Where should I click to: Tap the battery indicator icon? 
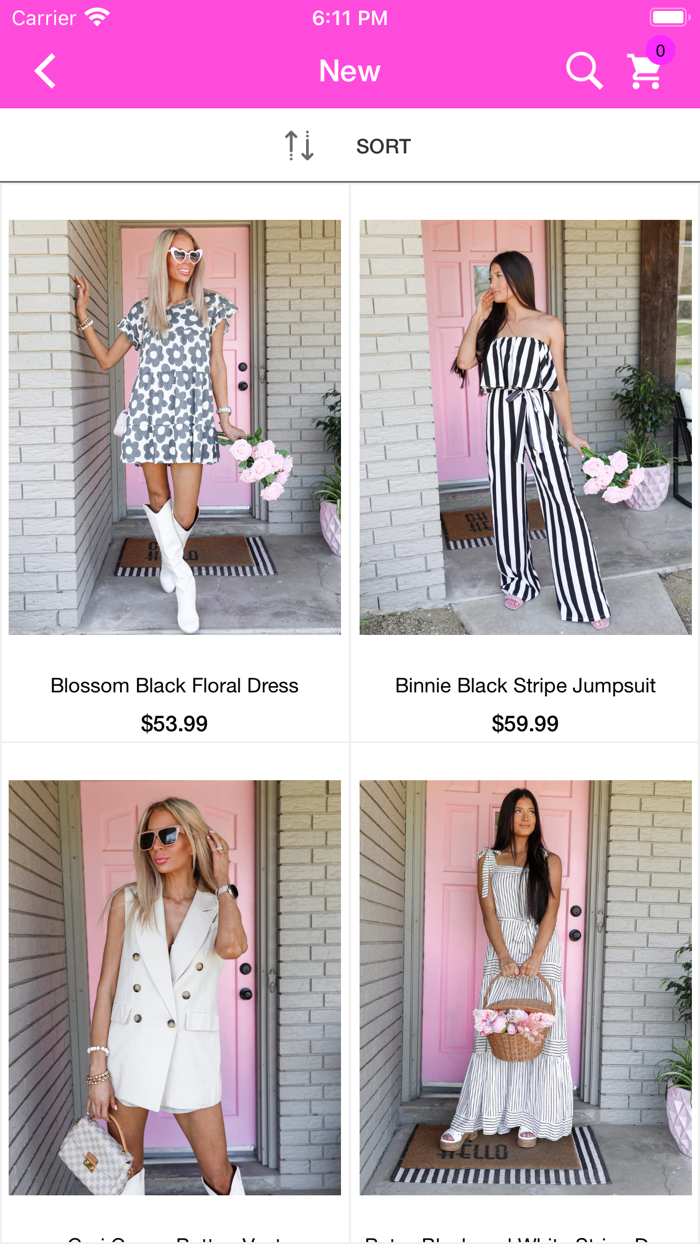click(x=668, y=17)
